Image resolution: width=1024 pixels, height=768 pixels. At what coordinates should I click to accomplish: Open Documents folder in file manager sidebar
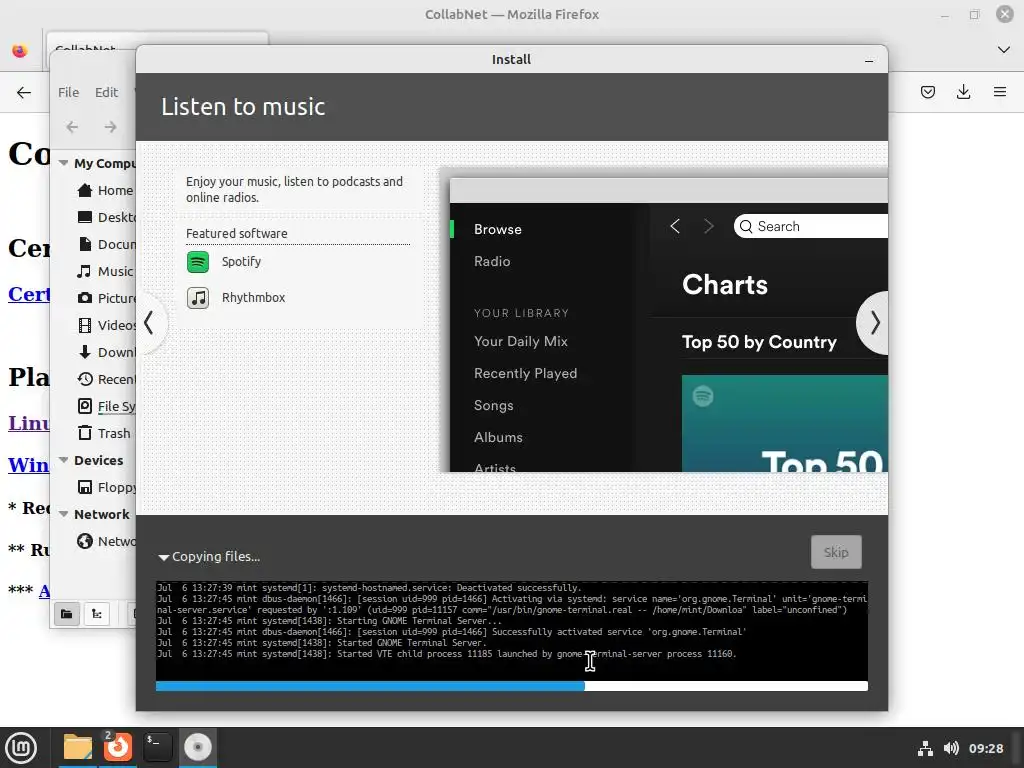106,244
